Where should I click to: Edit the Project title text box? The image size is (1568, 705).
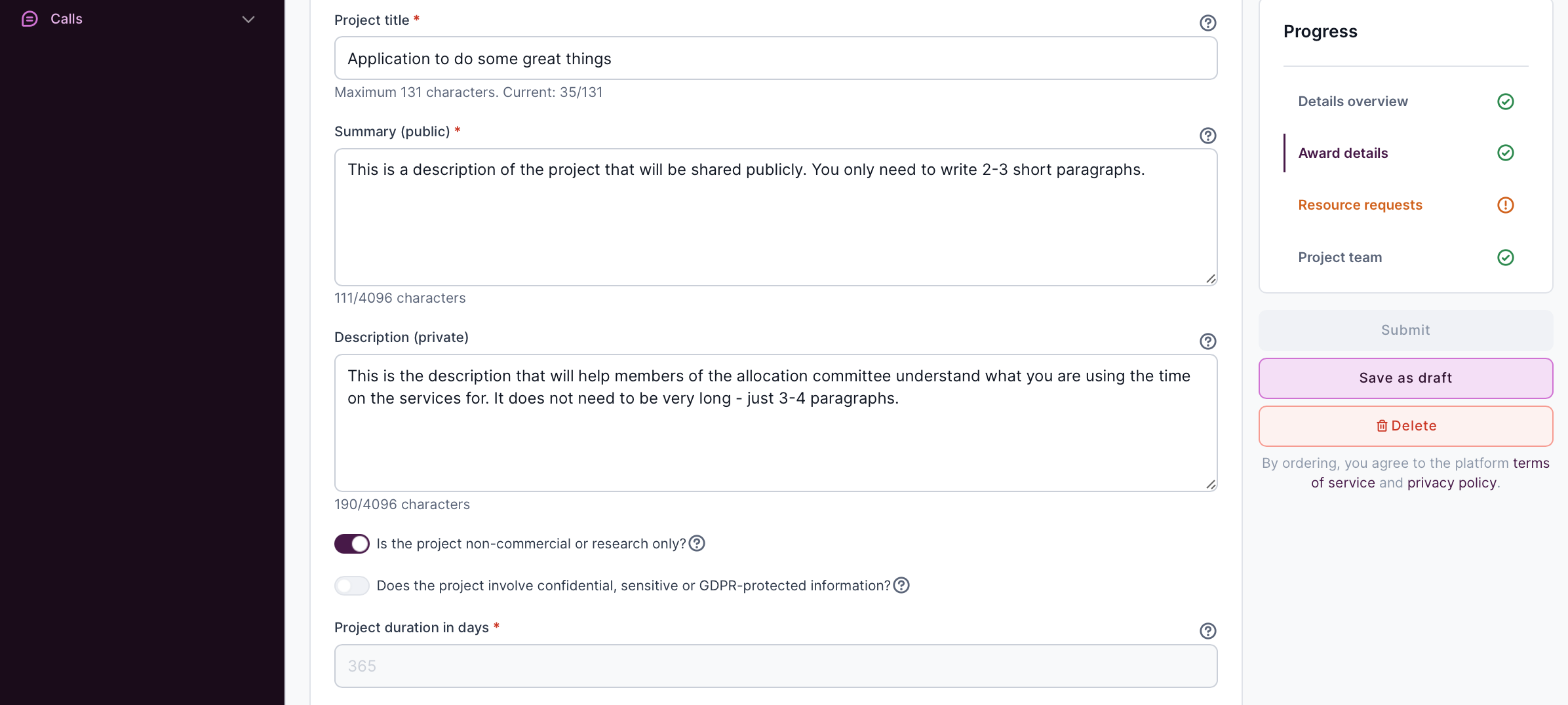click(x=775, y=58)
